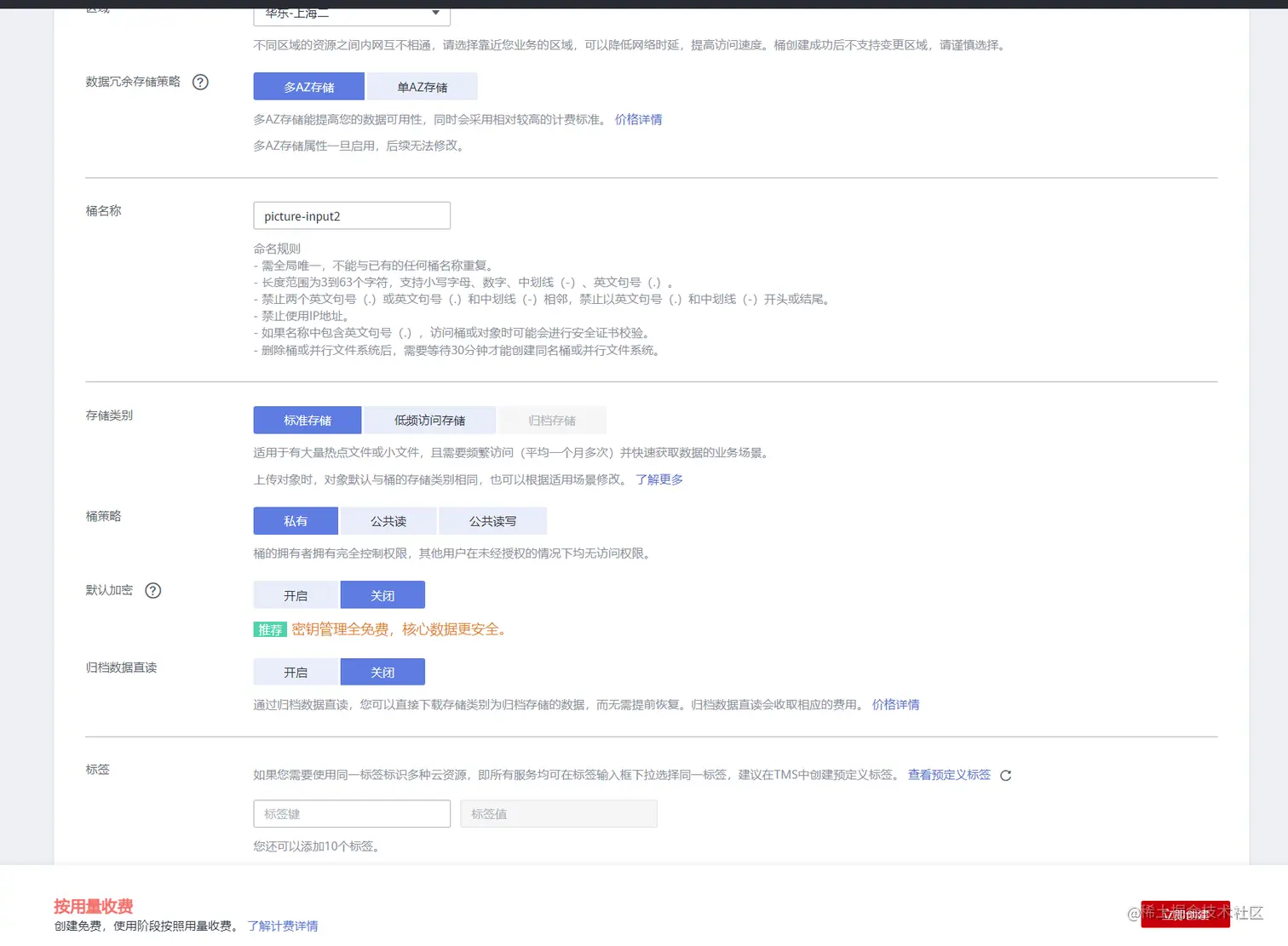The height and width of the screenshot is (946, 1288).
Task: Click the red 立即创建 button
Action: coord(1185,914)
